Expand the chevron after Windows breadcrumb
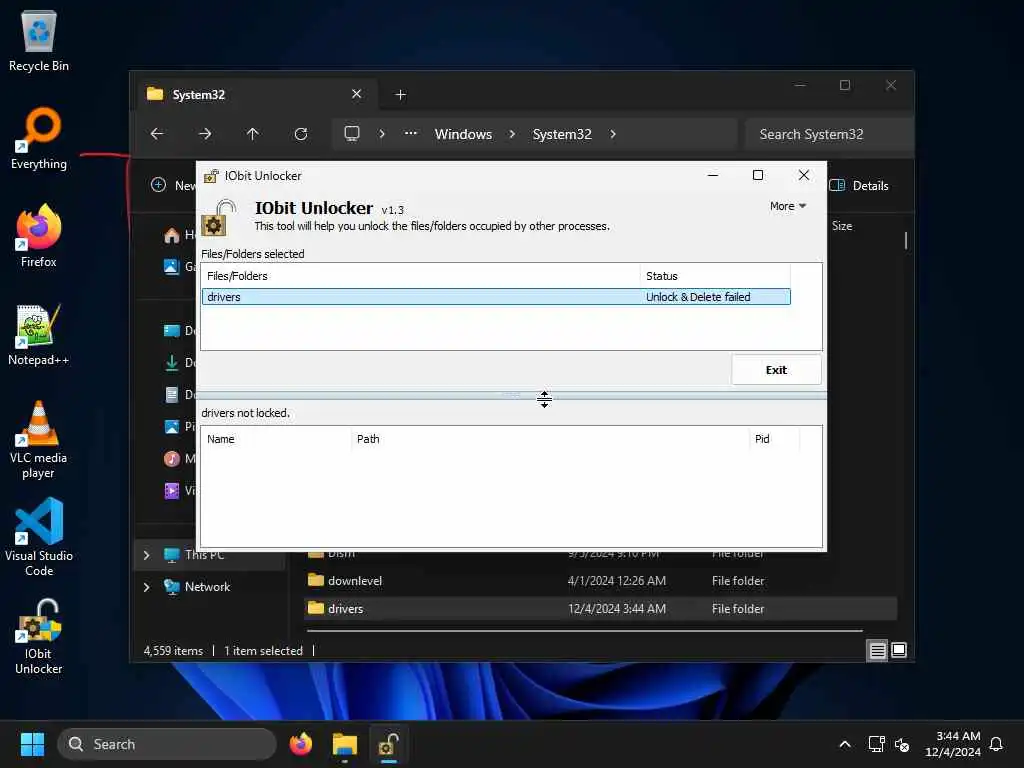The width and height of the screenshot is (1024, 768). [512, 134]
